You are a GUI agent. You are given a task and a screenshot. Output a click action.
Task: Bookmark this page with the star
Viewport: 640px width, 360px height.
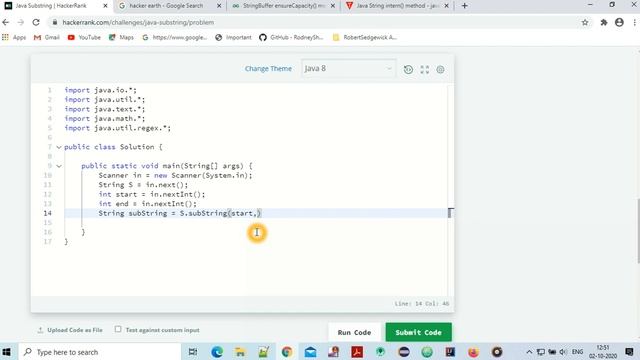585,22
